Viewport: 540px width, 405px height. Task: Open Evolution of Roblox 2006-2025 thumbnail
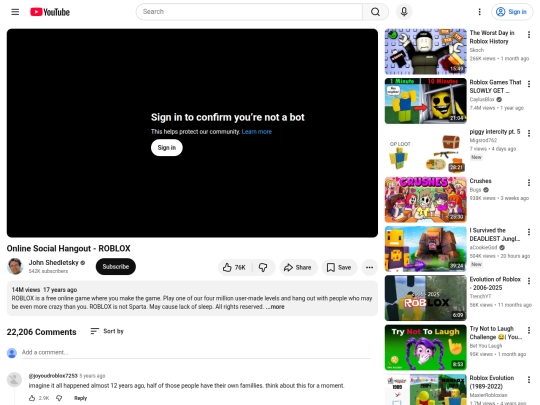426,298
